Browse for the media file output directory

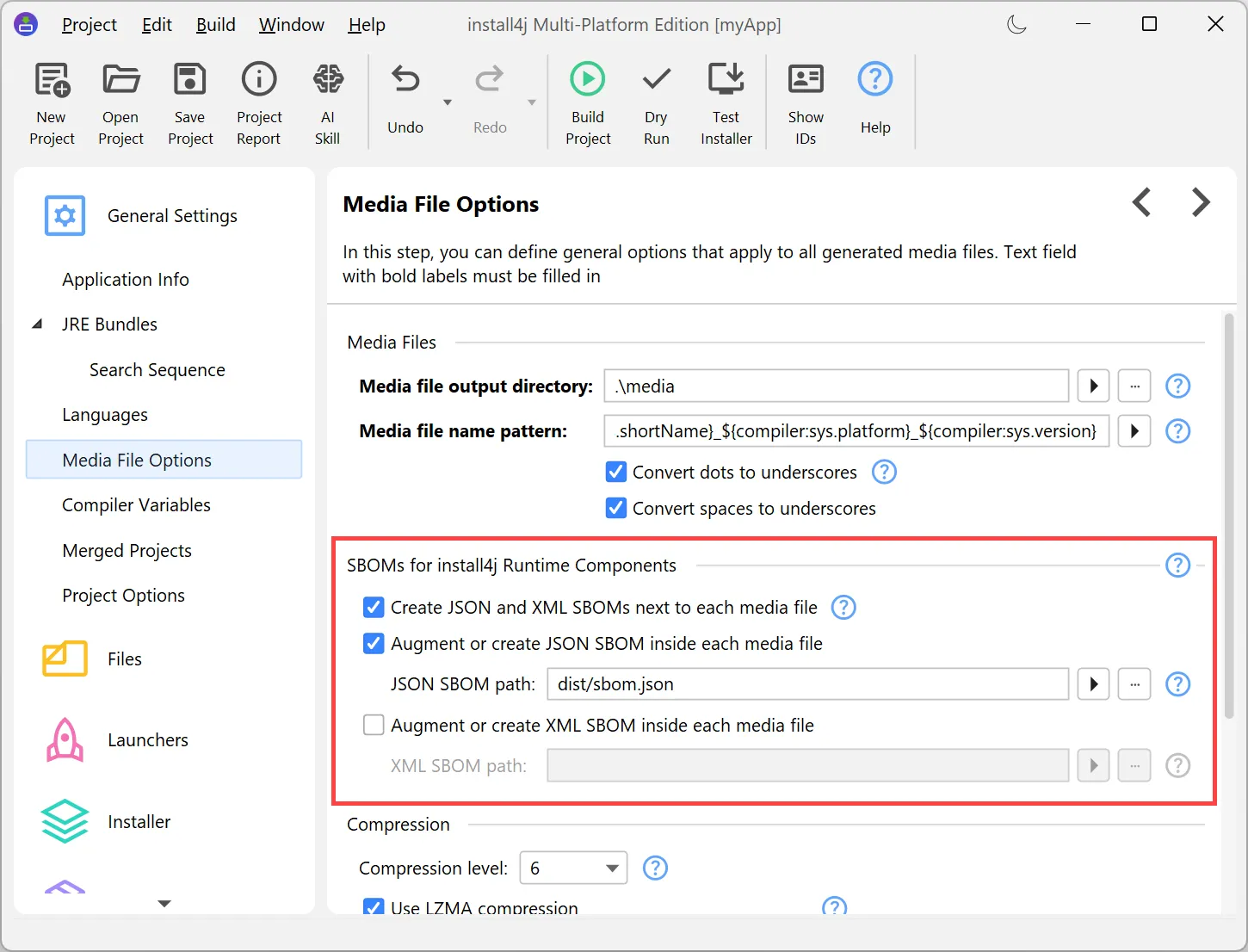coord(1134,386)
